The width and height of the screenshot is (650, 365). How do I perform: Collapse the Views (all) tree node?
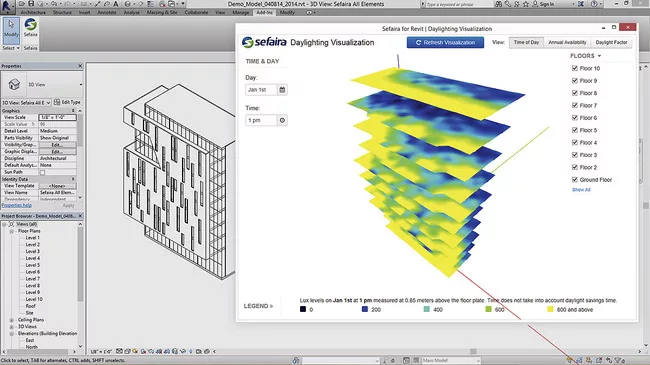point(4,224)
